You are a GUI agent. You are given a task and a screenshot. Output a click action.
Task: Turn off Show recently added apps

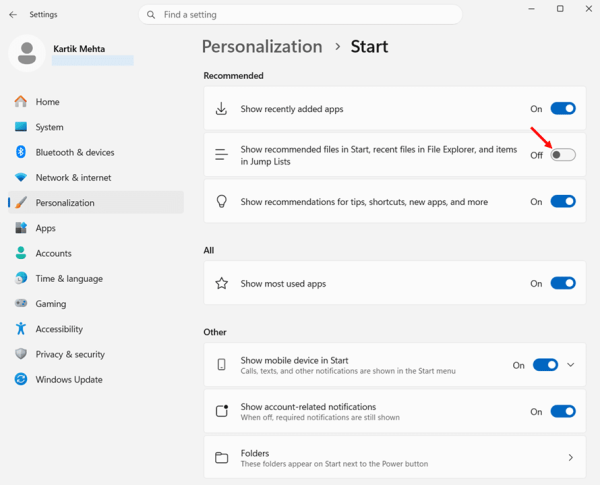click(x=562, y=109)
